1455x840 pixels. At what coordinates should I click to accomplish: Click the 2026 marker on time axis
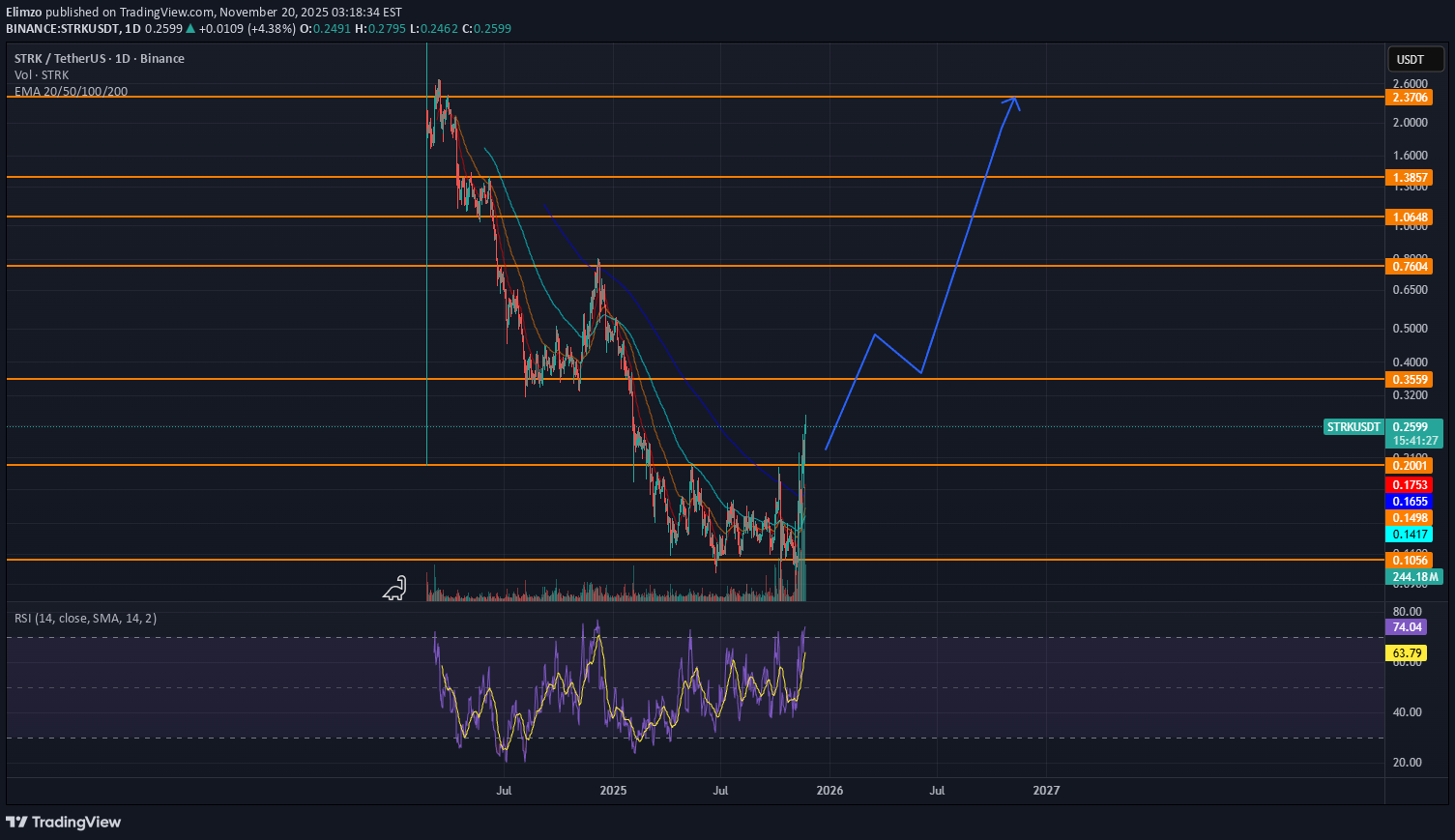coord(829,791)
